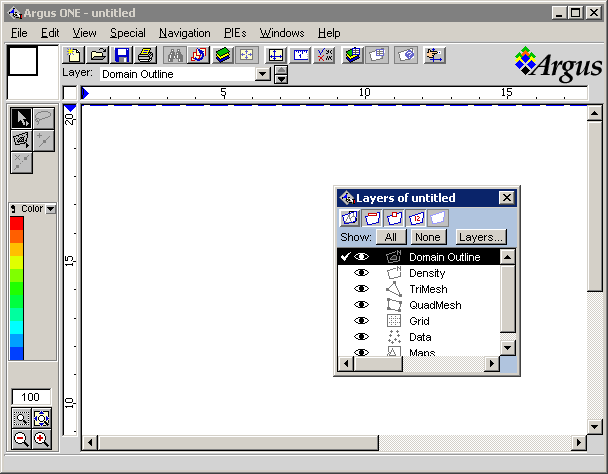The height and width of the screenshot is (474, 608).
Task: Open the Layer dropdown list
Action: 263,74
